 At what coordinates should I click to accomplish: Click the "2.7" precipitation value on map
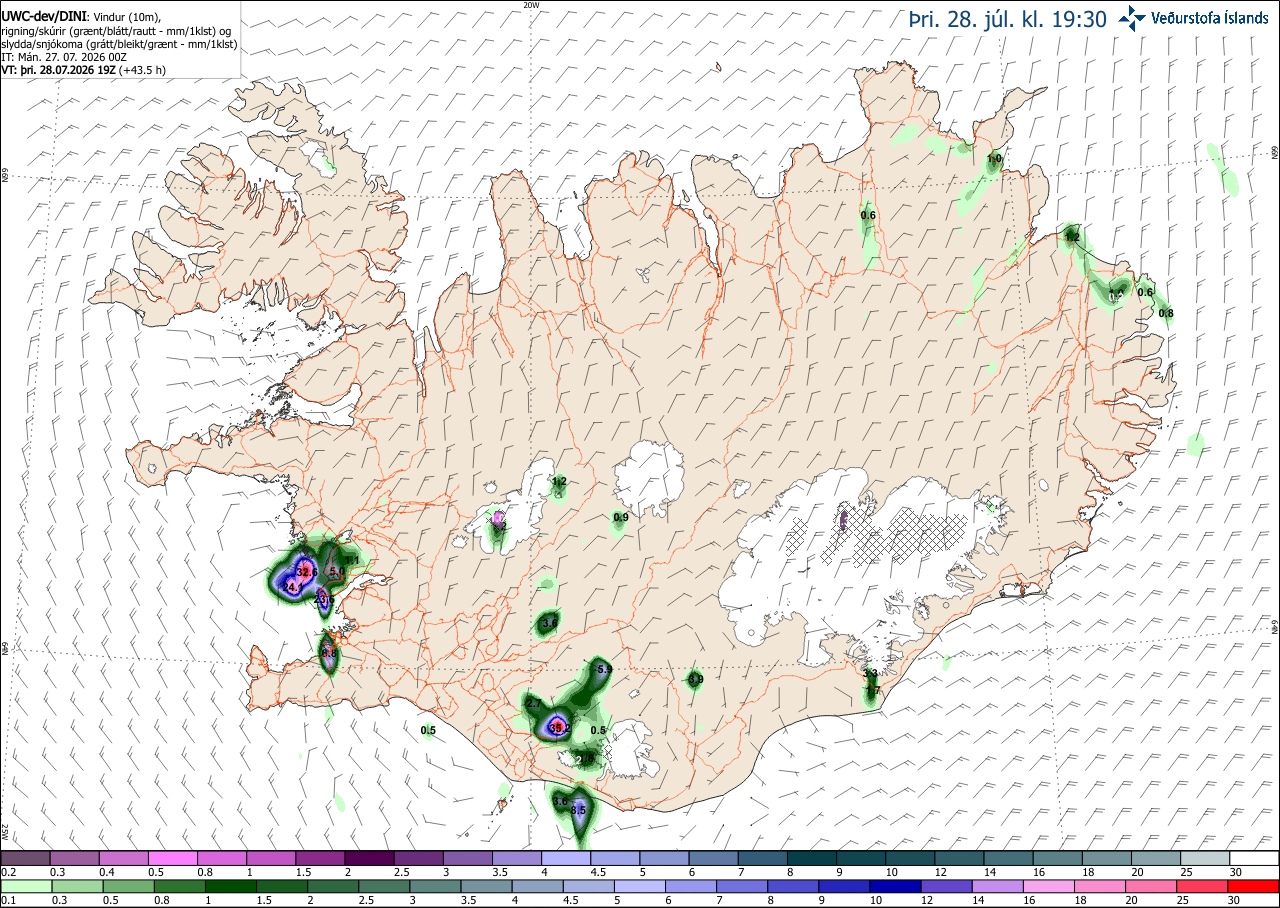point(533,705)
